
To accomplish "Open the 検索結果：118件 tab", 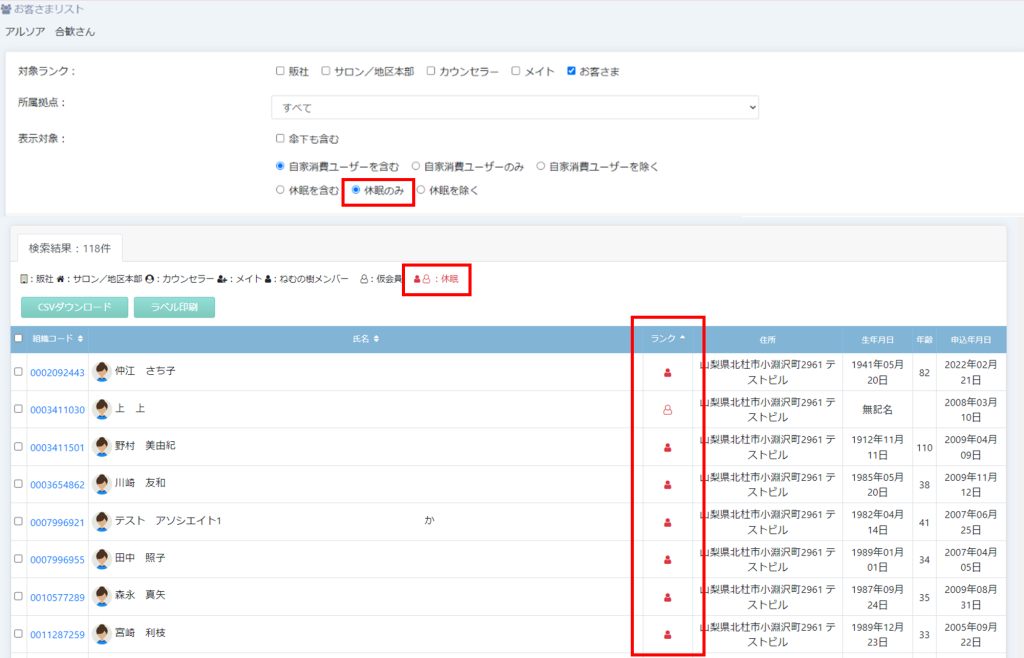I will [x=69, y=245].
